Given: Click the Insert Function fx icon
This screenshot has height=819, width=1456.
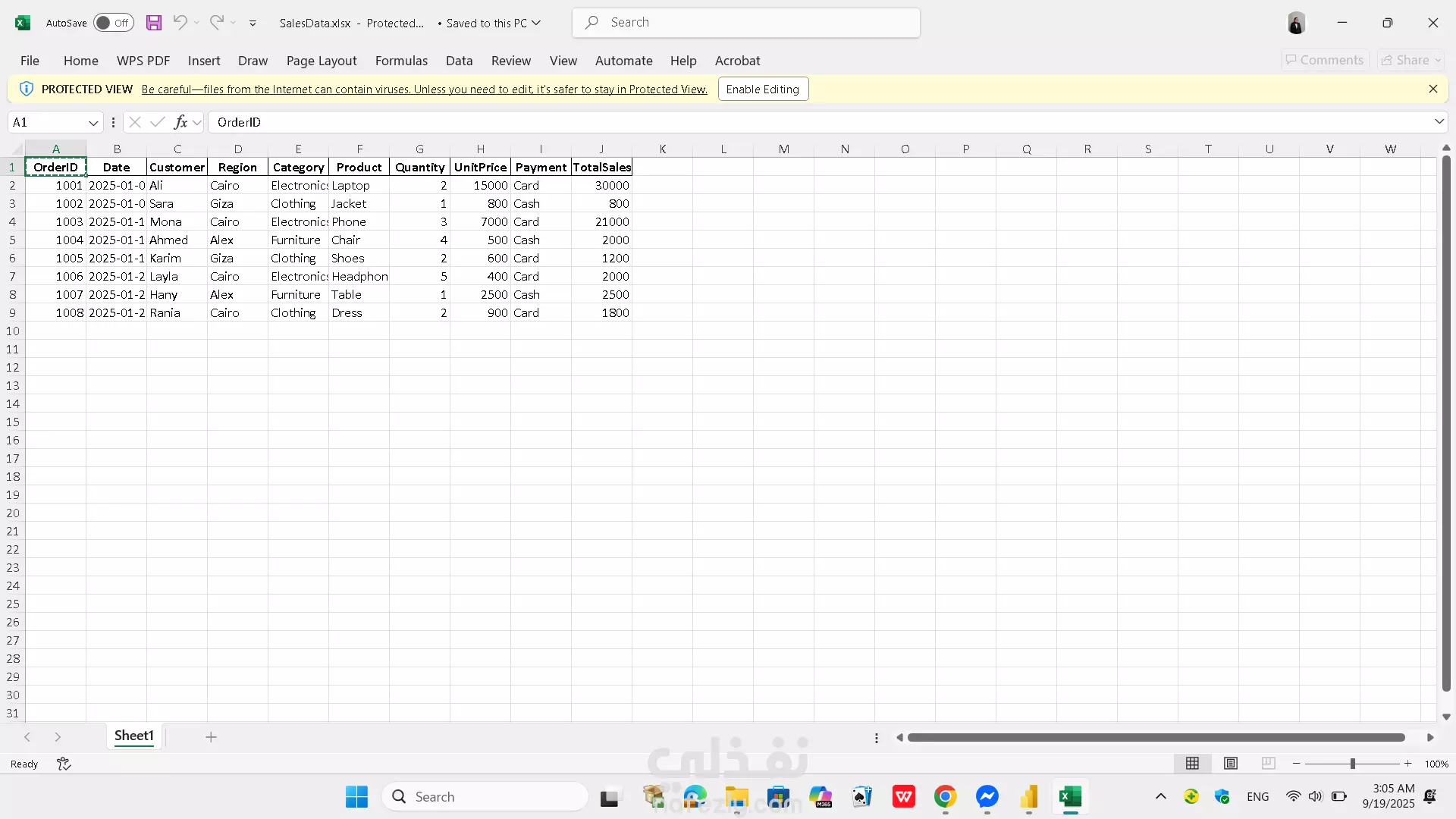Looking at the screenshot, I should click(x=180, y=122).
